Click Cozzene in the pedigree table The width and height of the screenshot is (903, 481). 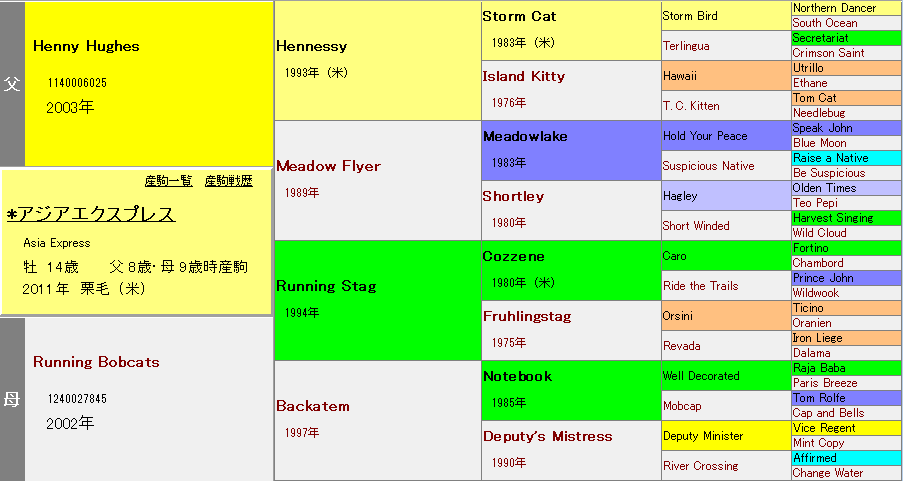pos(513,256)
